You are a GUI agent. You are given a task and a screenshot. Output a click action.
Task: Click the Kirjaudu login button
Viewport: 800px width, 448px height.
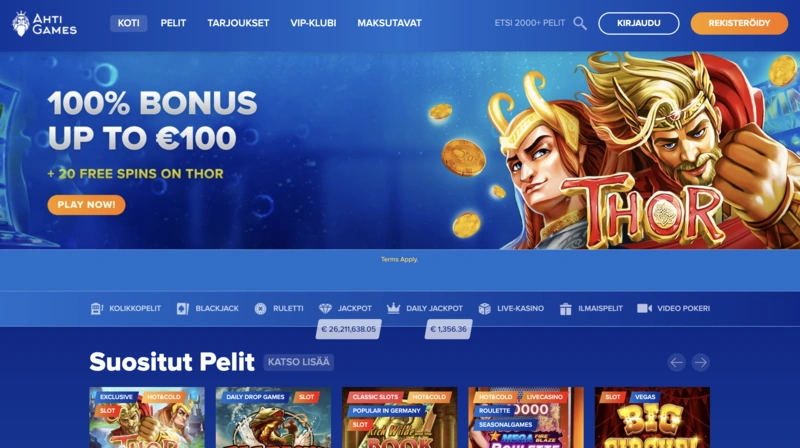[639, 23]
